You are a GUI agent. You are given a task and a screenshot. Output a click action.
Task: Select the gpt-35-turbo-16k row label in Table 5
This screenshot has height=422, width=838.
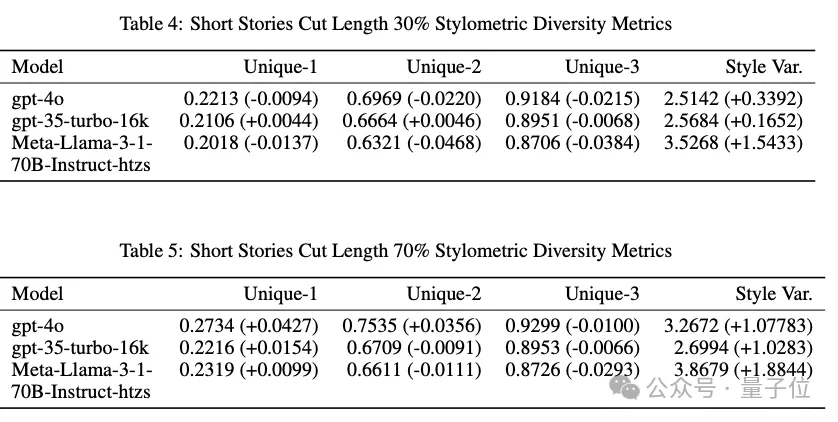pyautogui.click(x=80, y=348)
